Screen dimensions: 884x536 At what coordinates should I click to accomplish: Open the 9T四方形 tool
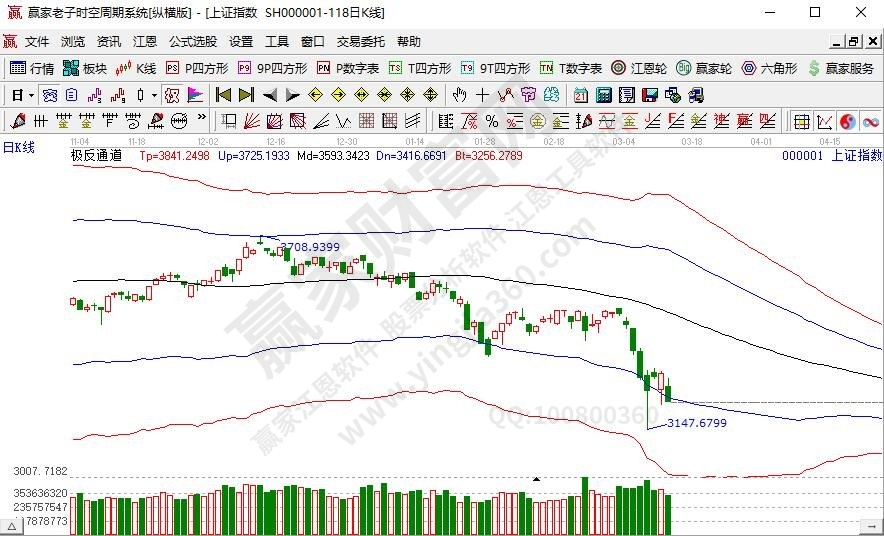tap(496, 68)
